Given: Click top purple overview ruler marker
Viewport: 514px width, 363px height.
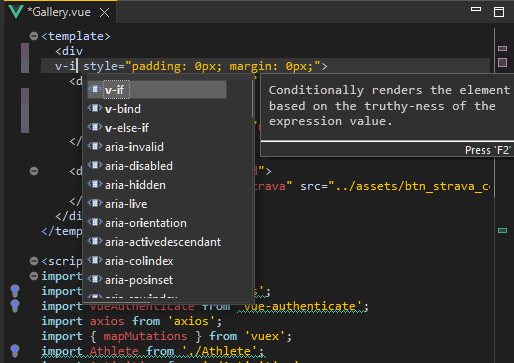Looking at the screenshot, I should click(x=502, y=49).
